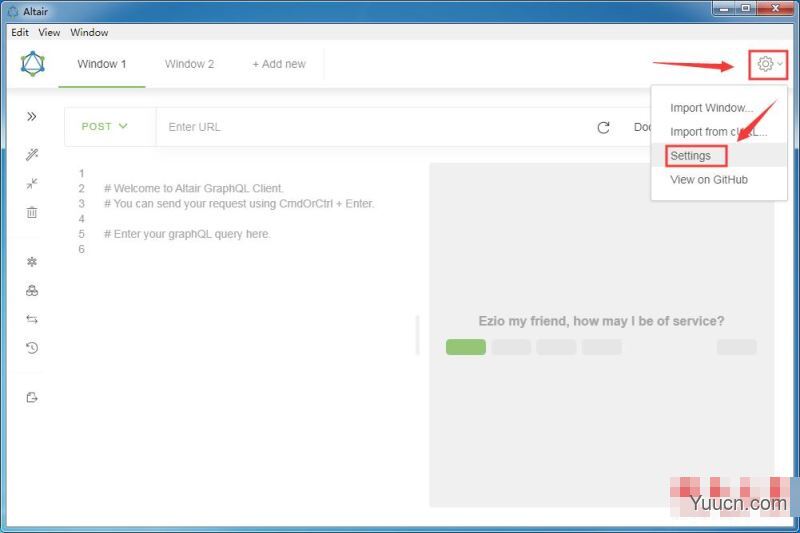
Task: Choose Import Window... from the menu
Action: (x=718, y=108)
